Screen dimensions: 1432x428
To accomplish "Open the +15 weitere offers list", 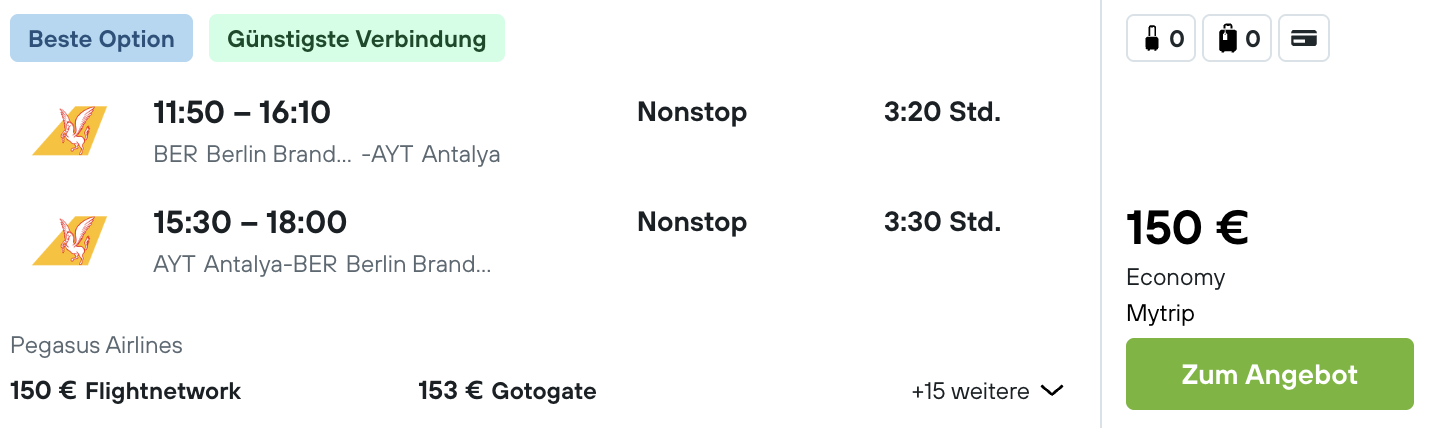I will pos(987,391).
